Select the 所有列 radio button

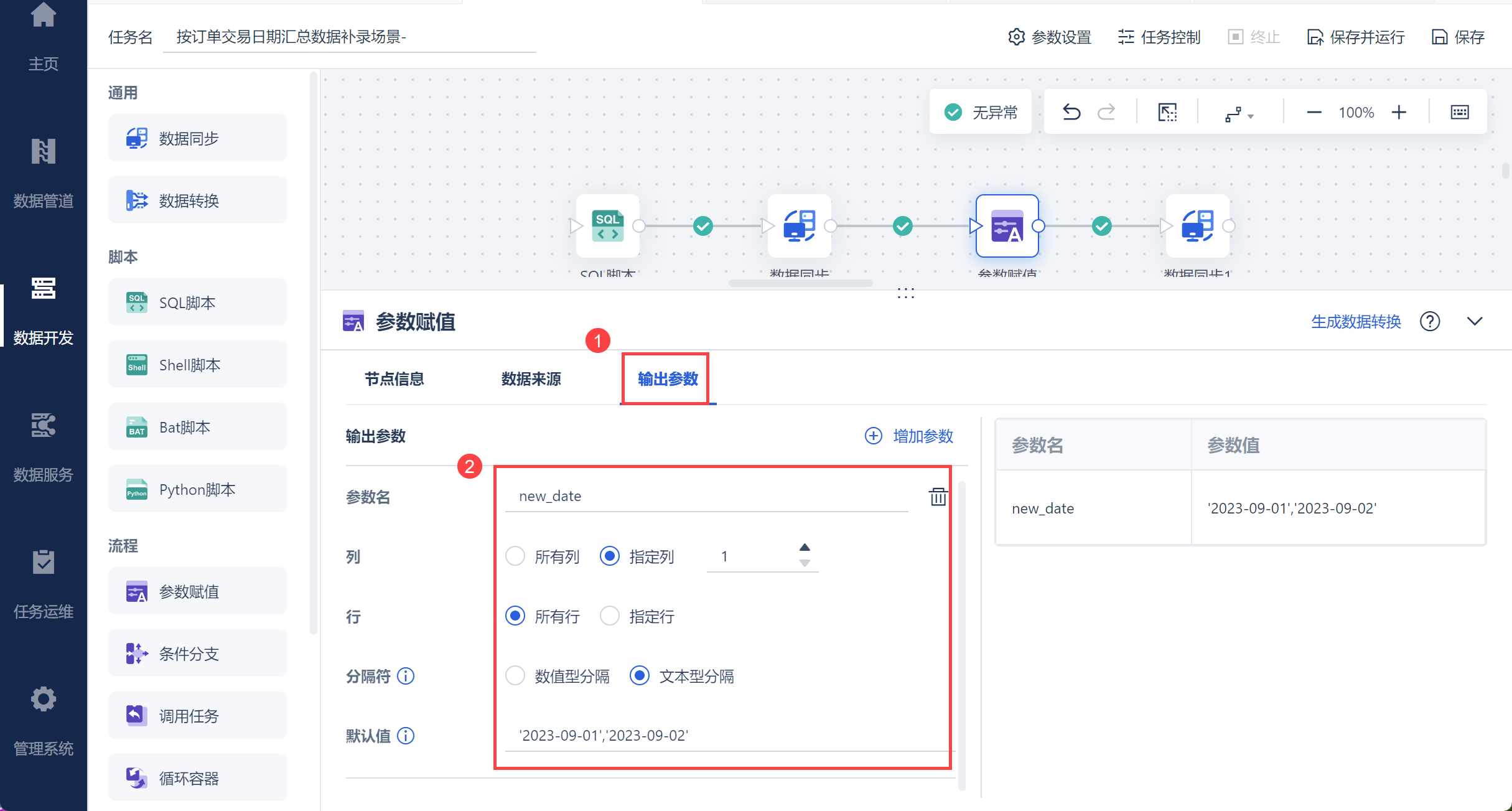[515, 556]
